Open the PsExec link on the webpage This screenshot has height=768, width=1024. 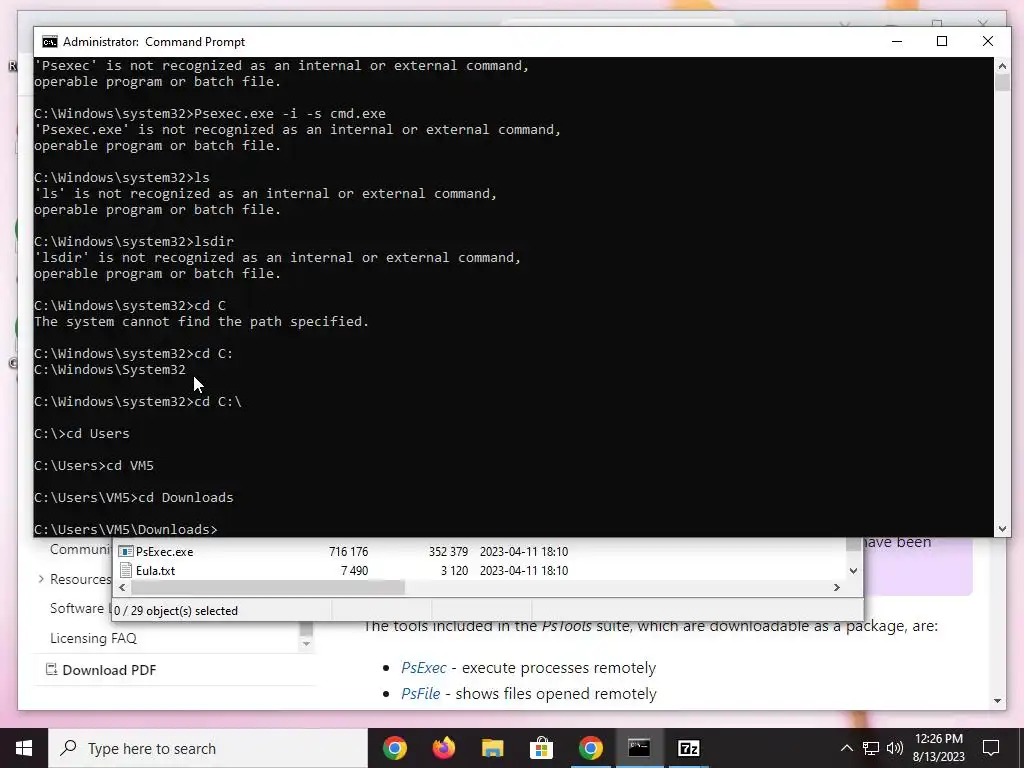tap(424, 668)
